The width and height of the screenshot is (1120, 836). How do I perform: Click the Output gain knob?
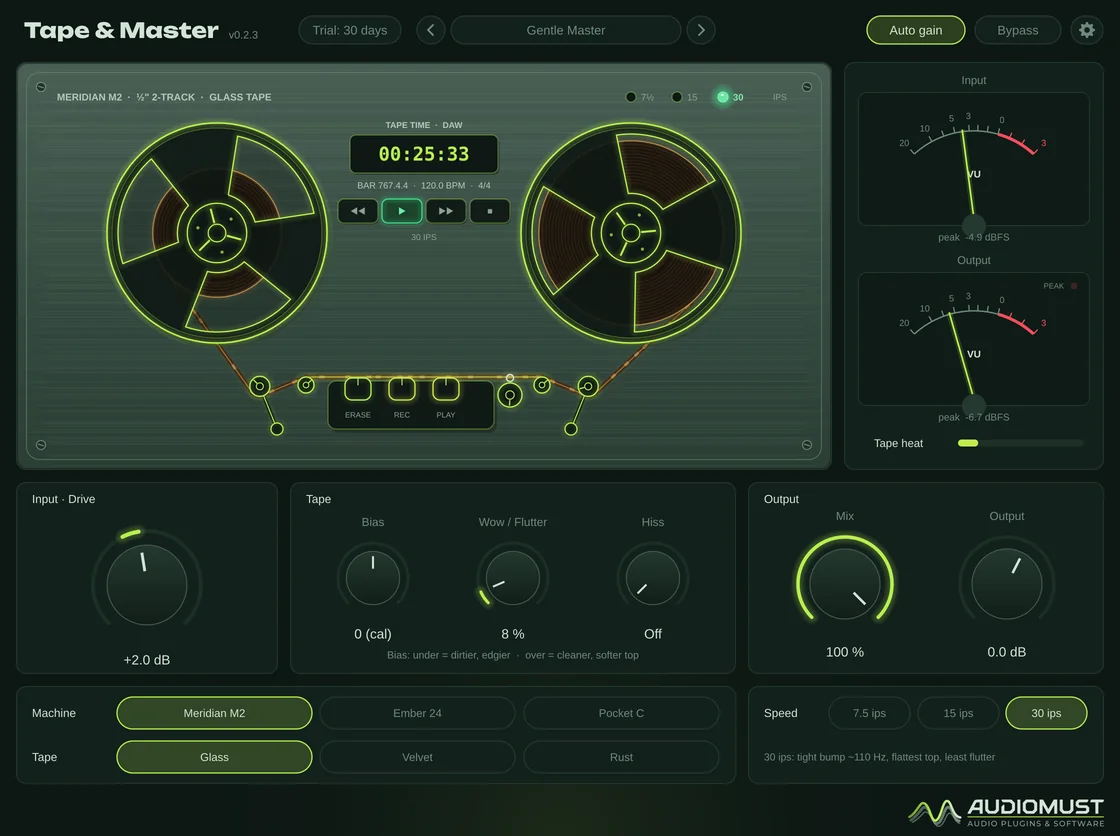1006,584
